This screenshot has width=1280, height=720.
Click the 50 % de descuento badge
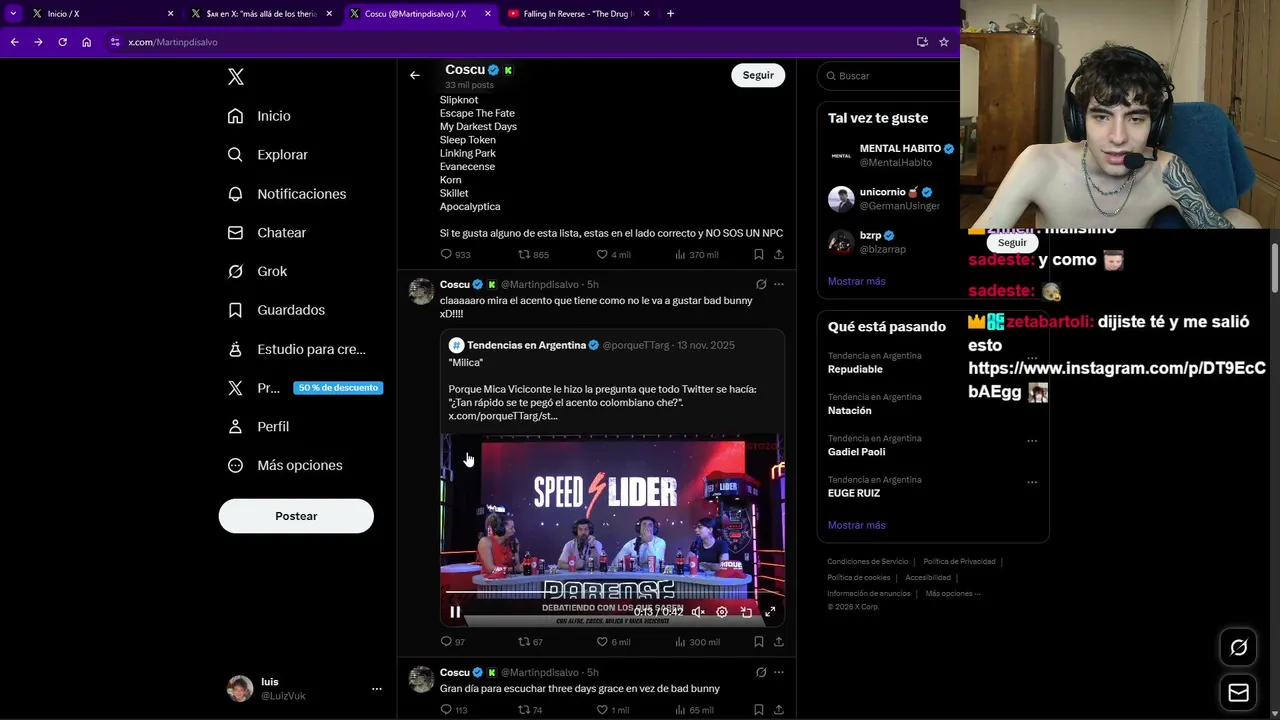point(338,388)
